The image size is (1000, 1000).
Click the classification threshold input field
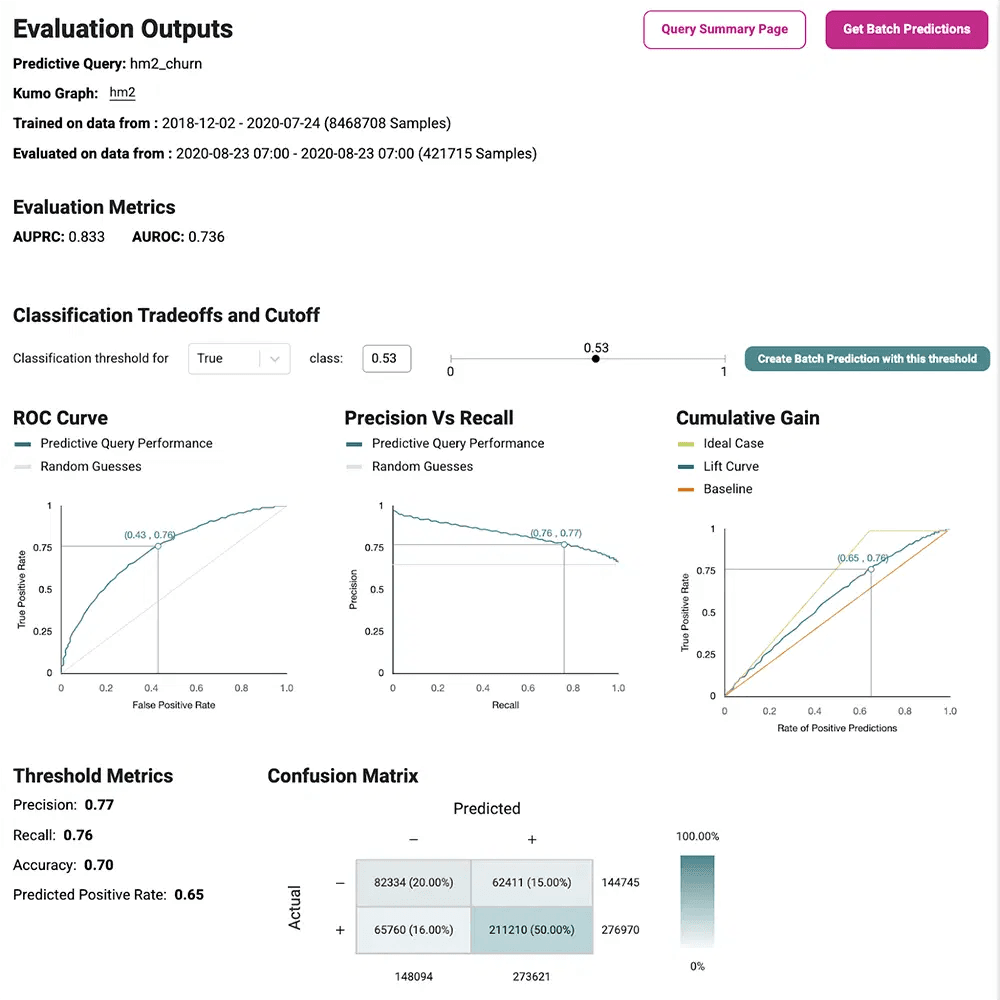pyautogui.click(x=386, y=359)
